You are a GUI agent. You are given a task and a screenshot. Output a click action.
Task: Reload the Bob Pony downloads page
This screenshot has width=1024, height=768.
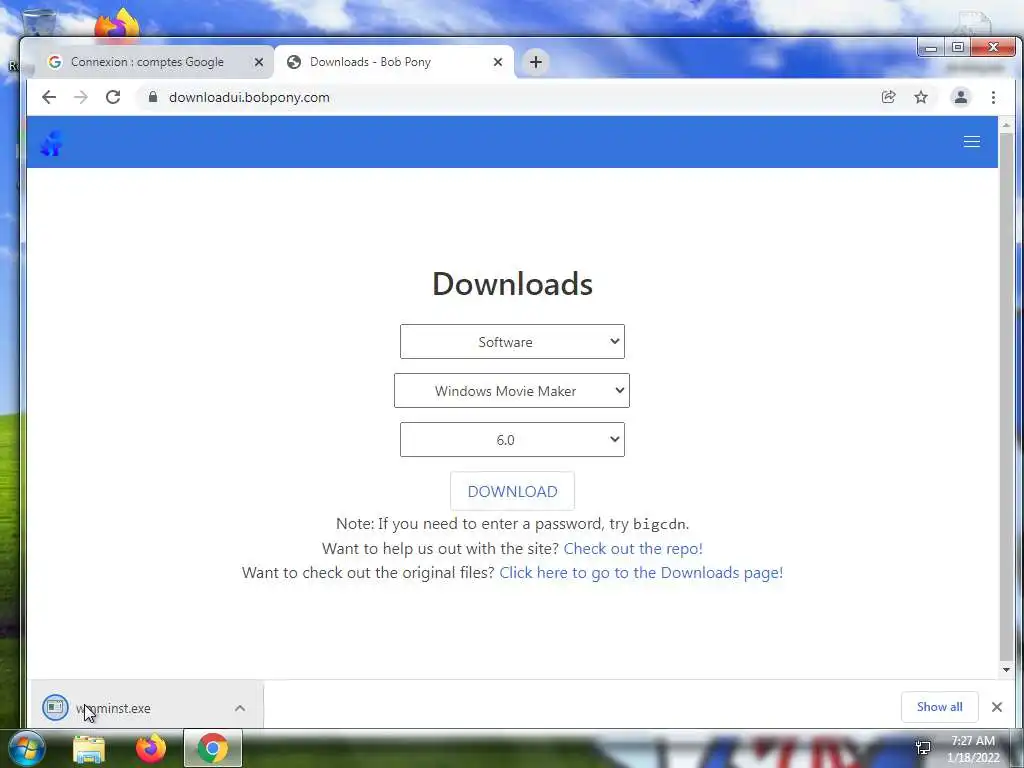[113, 97]
